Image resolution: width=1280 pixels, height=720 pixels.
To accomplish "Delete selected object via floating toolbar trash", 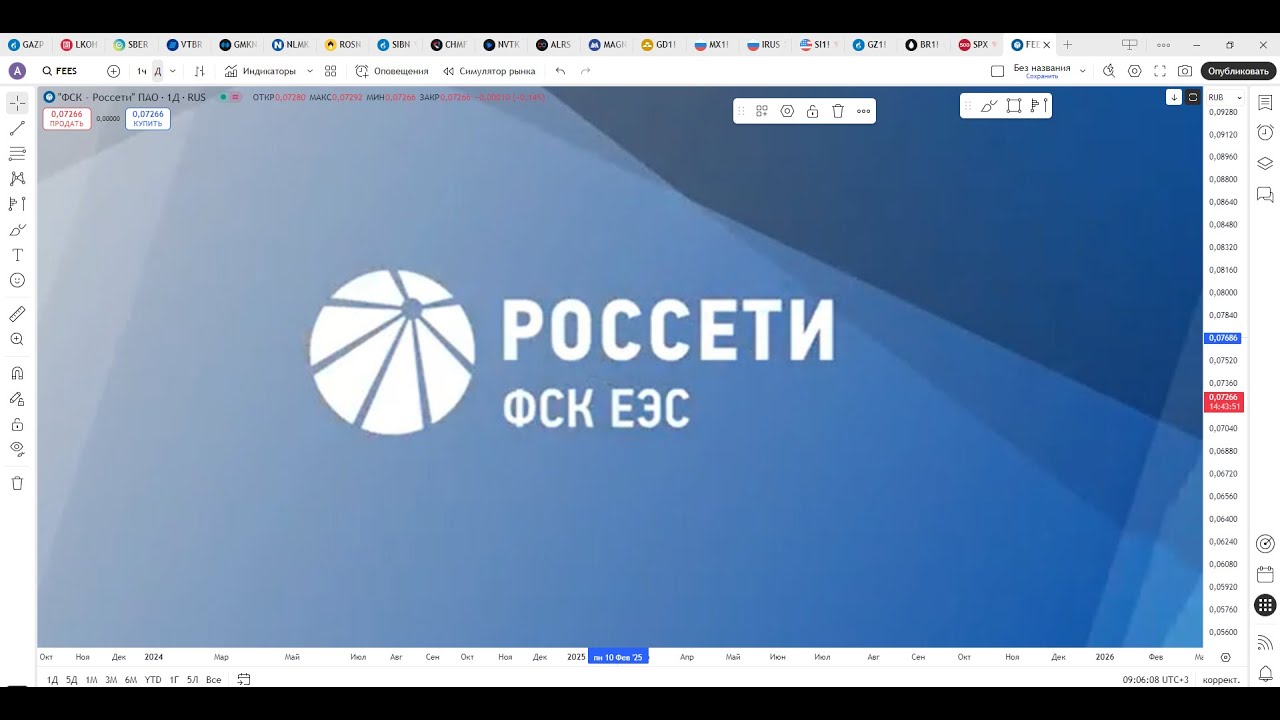I will tap(838, 111).
